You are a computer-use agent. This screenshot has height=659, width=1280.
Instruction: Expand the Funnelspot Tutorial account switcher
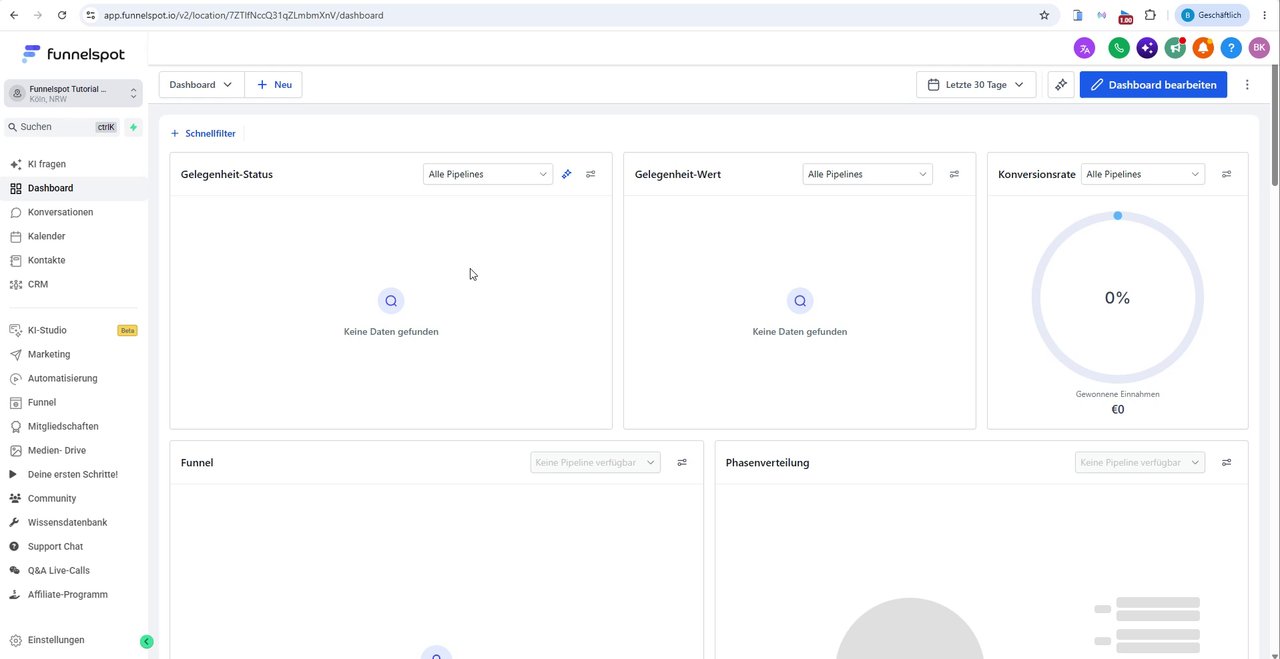(x=73, y=93)
